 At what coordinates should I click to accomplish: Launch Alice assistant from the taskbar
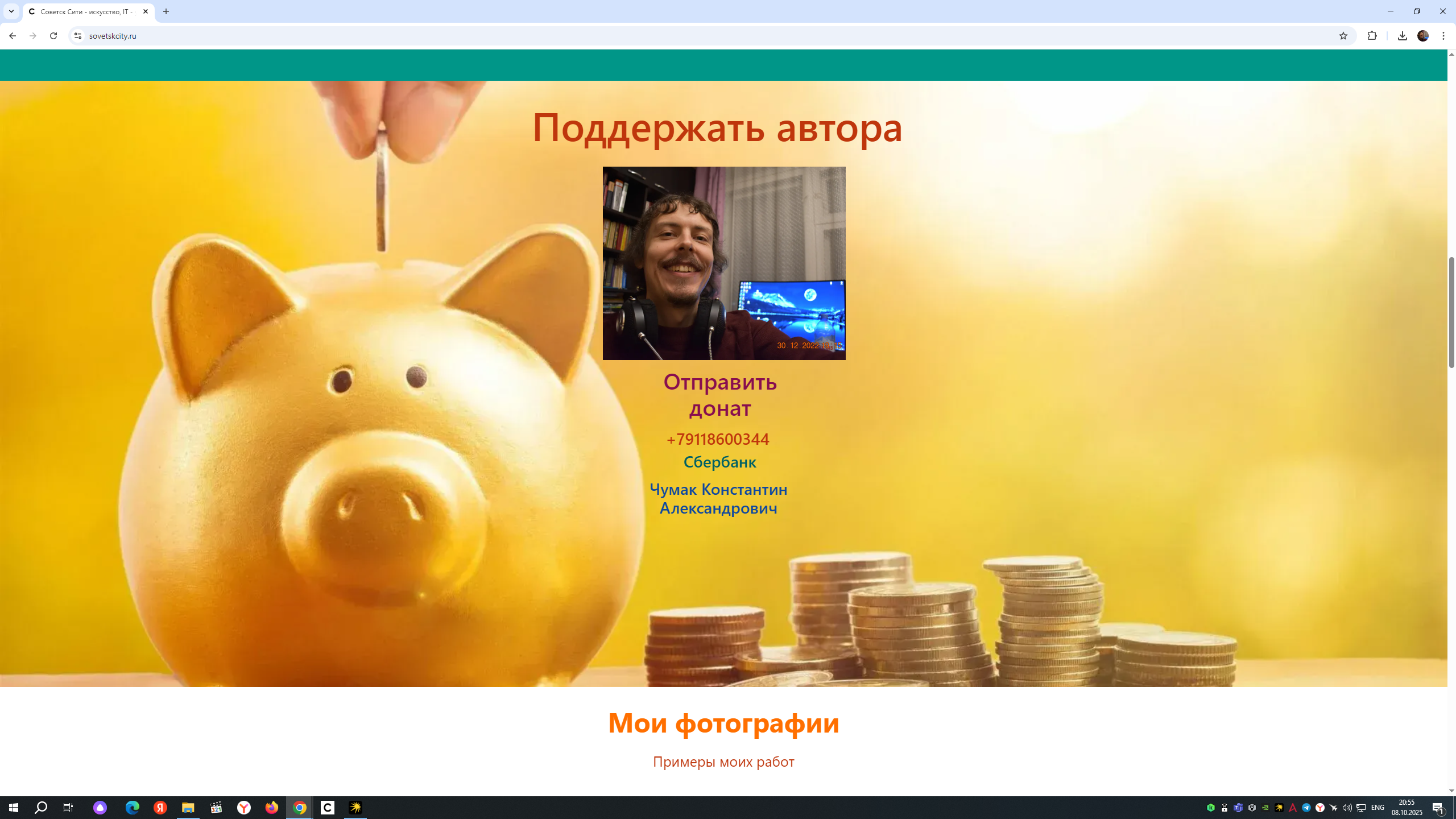coord(100,808)
